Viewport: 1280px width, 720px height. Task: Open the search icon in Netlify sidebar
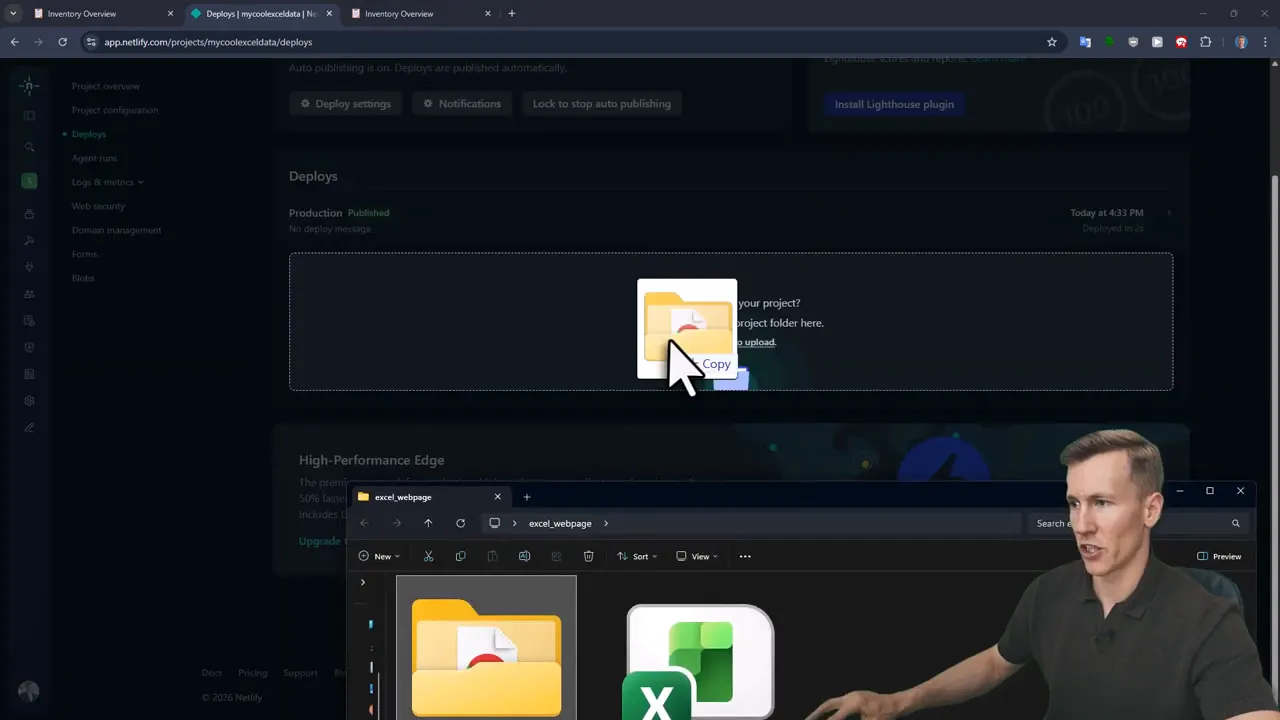coord(29,147)
